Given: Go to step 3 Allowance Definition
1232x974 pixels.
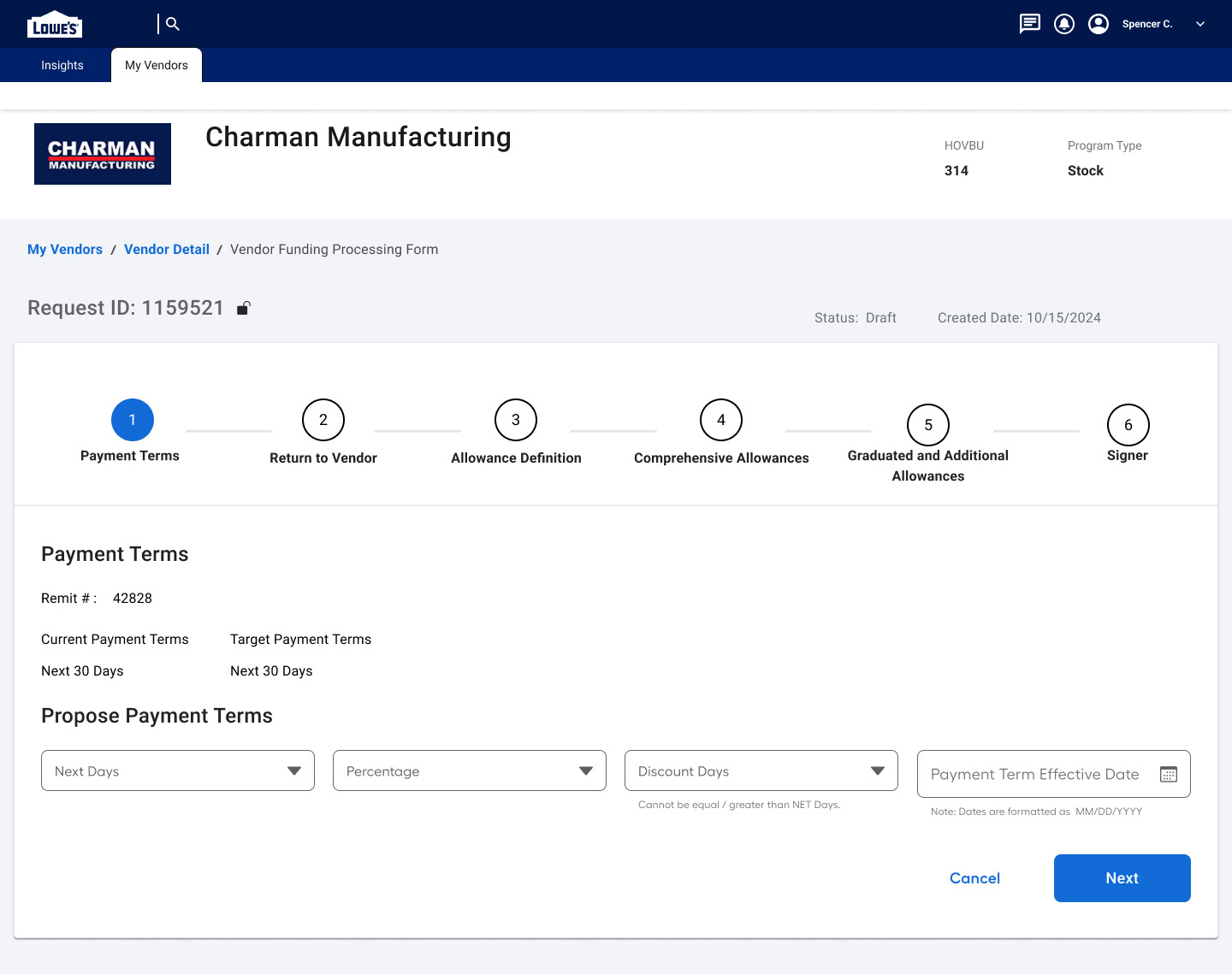Looking at the screenshot, I should (516, 420).
